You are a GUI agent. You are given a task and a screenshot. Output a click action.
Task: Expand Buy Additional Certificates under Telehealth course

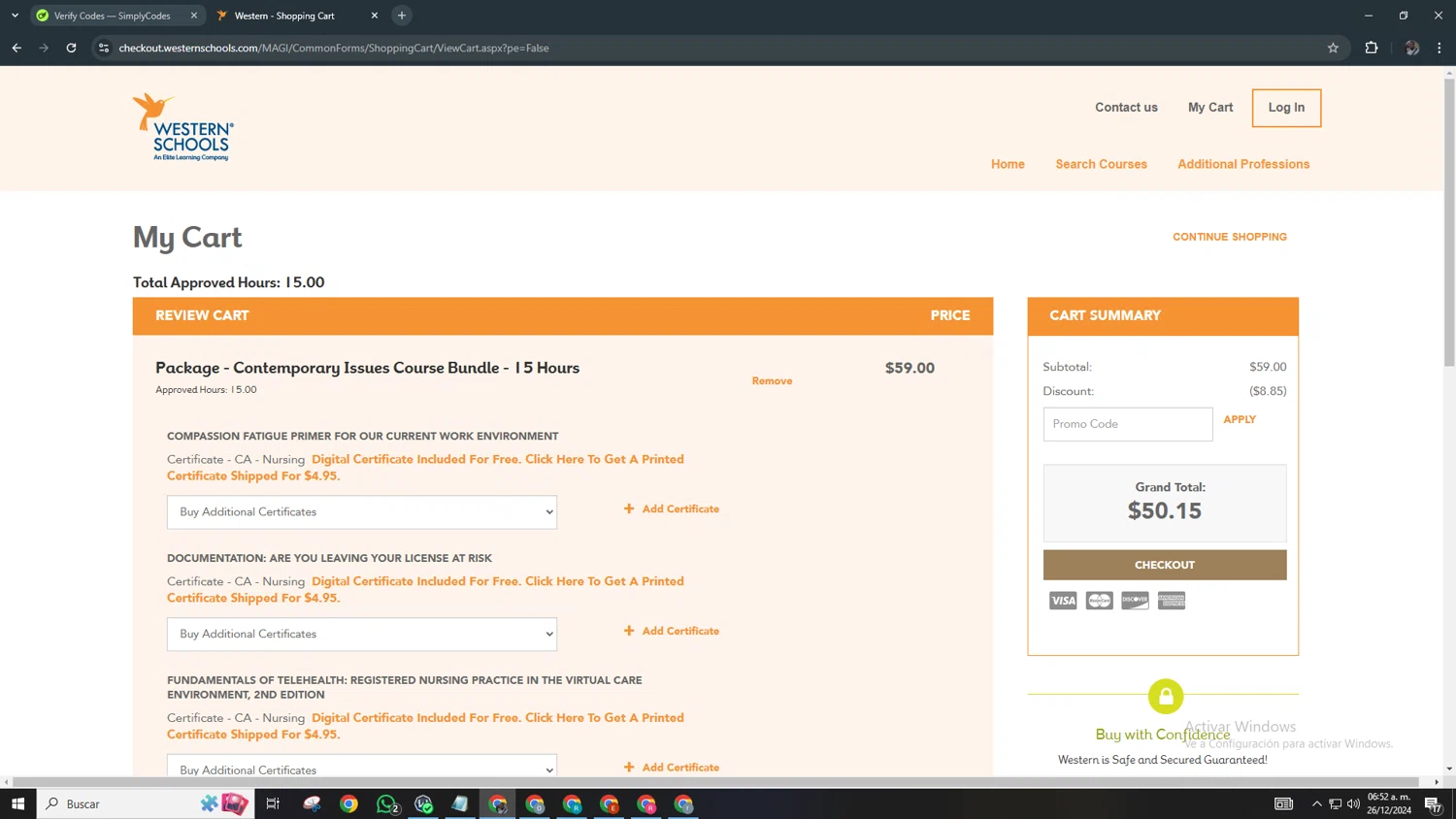pos(362,766)
